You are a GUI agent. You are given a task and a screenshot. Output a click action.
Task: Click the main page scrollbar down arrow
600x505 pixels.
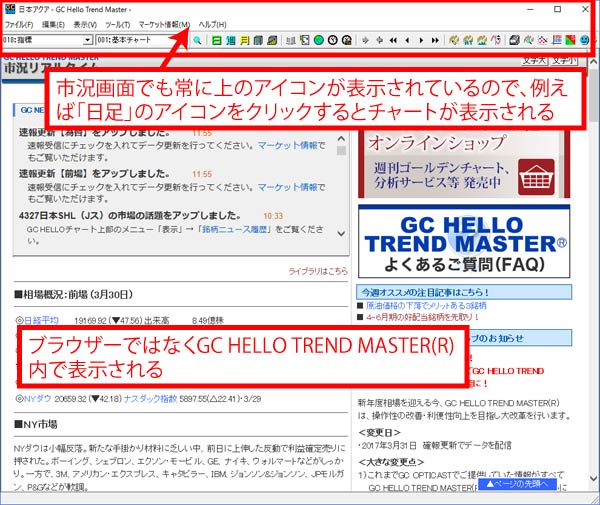[593, 478]
